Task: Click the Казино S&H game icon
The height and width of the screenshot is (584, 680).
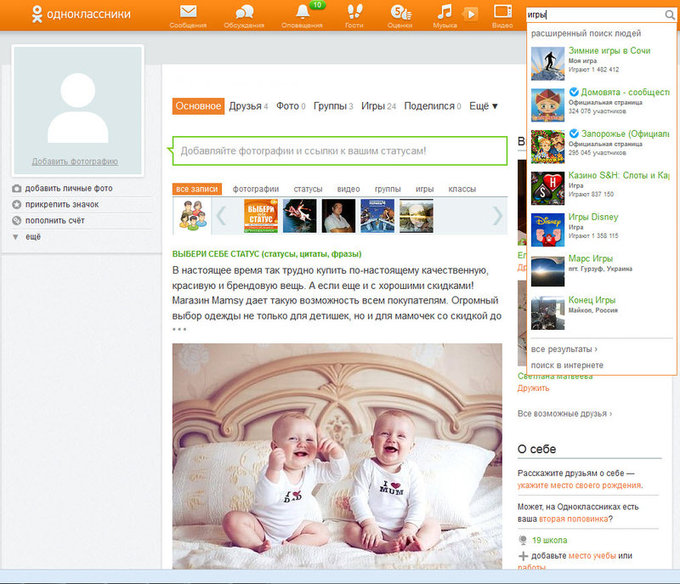Action: coord(548,188)
